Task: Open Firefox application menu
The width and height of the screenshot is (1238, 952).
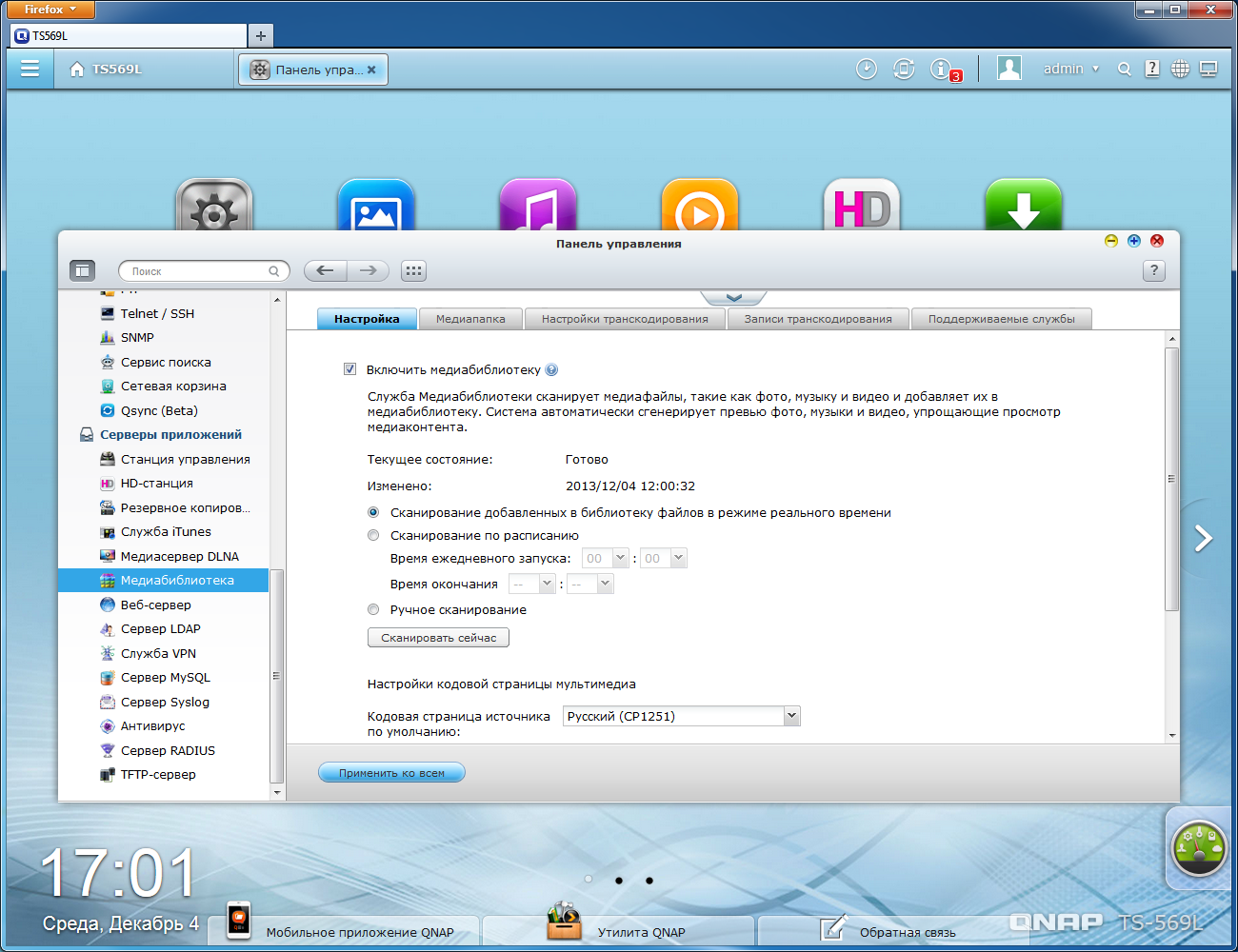Action: [50, 10]
